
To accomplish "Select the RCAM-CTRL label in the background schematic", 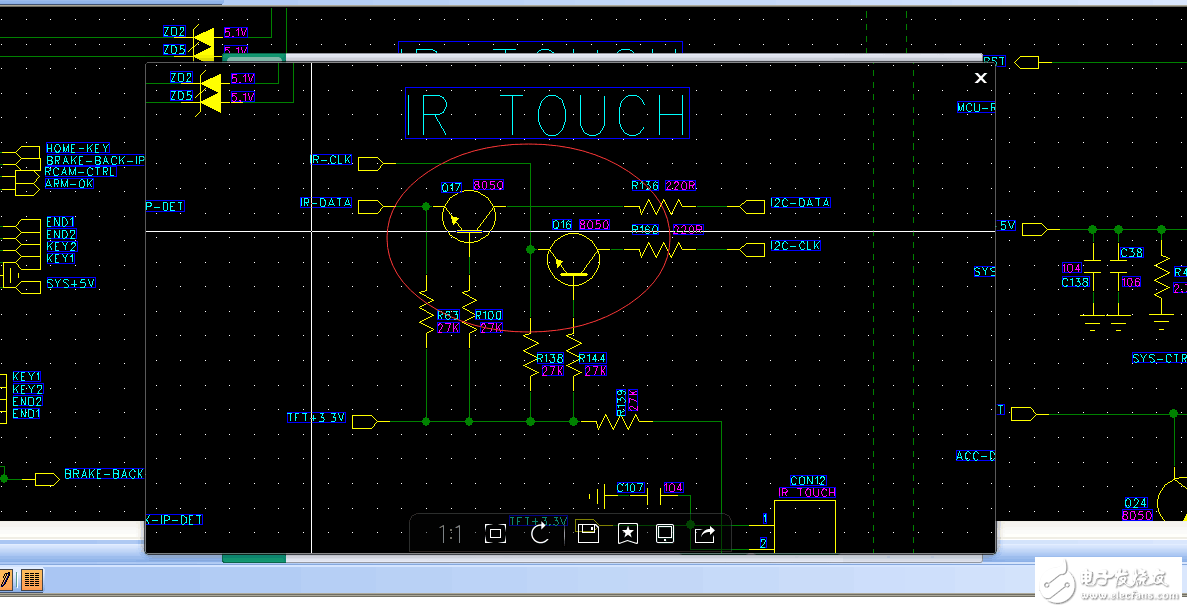I will click(x=79, y=172).
